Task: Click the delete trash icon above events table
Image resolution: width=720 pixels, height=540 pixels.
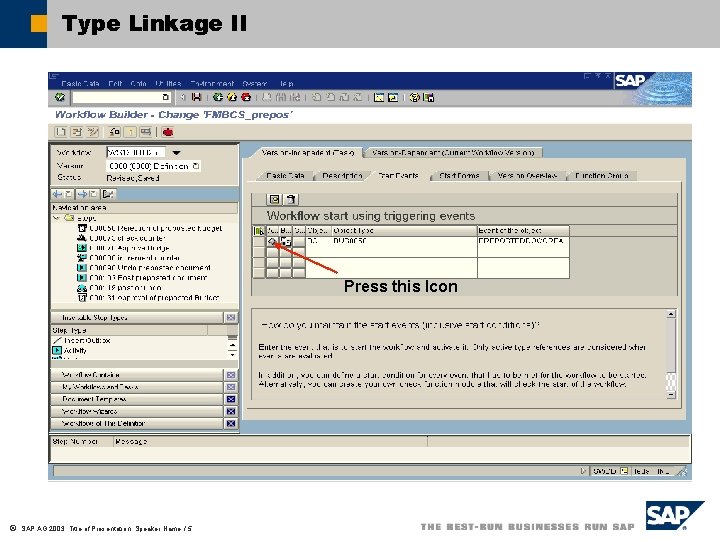Action: (x=290, y=199)
